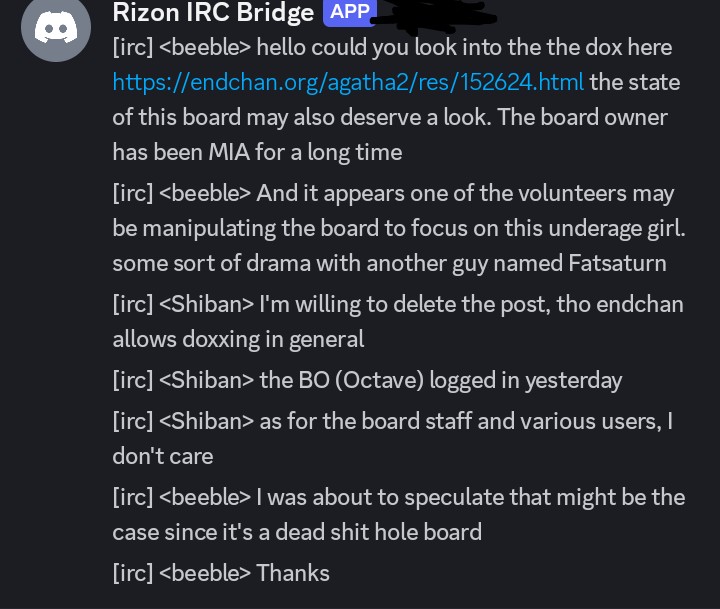Click the text "allows doxxing in general"

(238, 339)
